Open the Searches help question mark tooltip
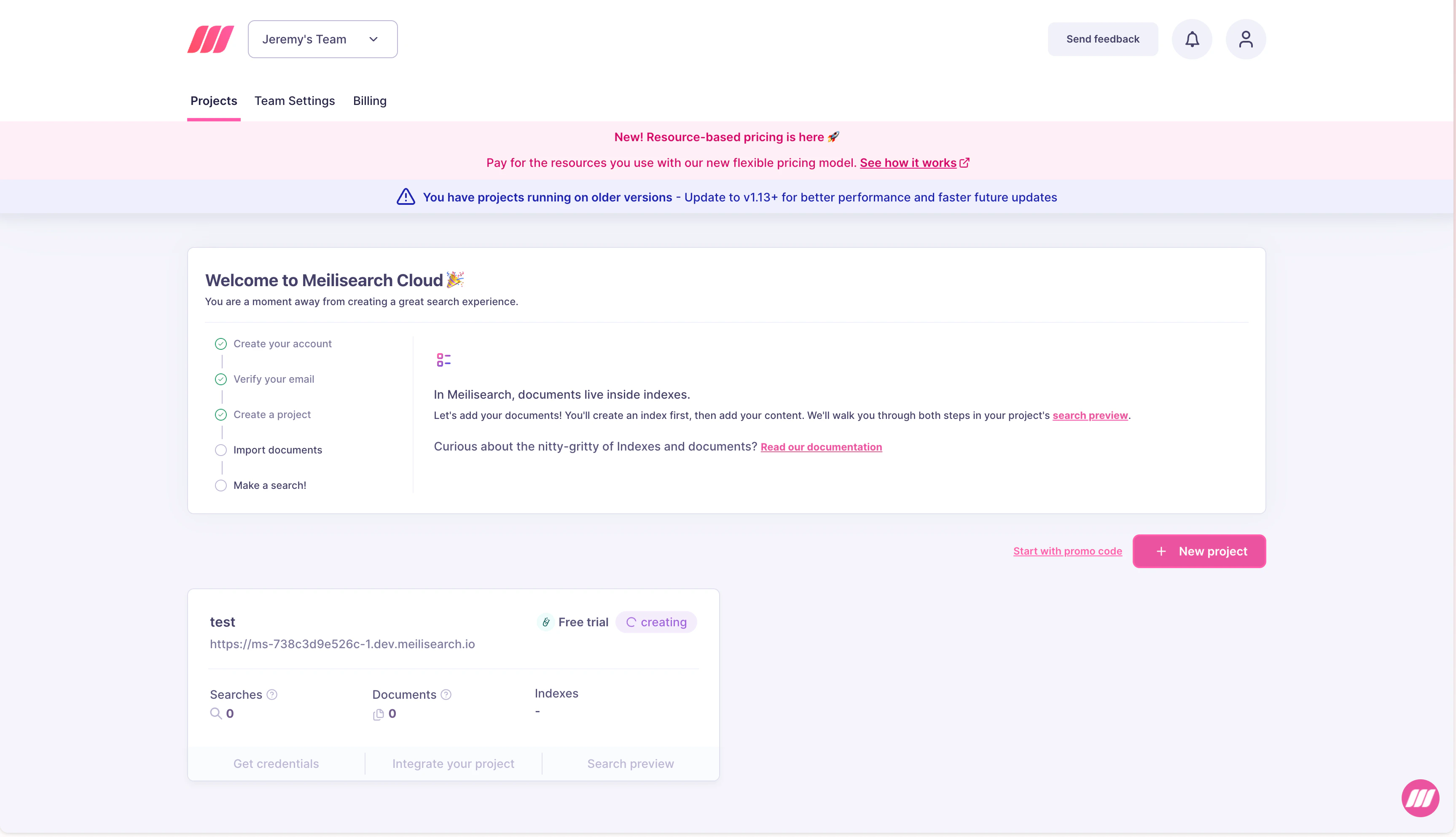1456x837 pixels. [x=271, y=695]
